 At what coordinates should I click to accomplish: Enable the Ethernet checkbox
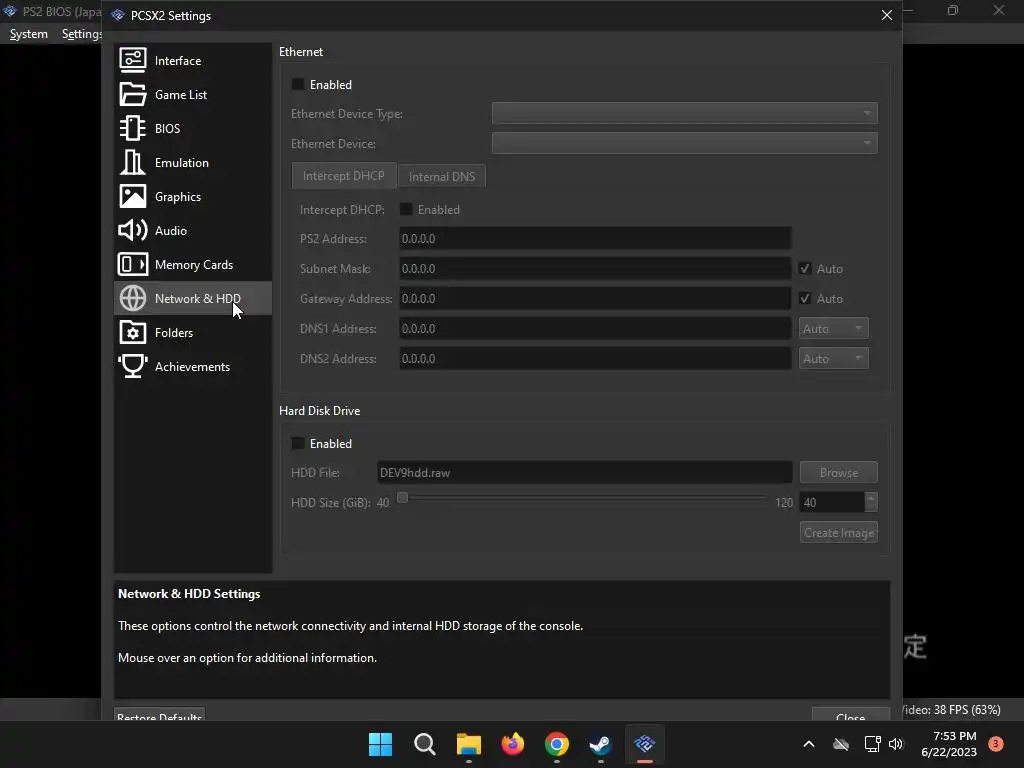298,84
